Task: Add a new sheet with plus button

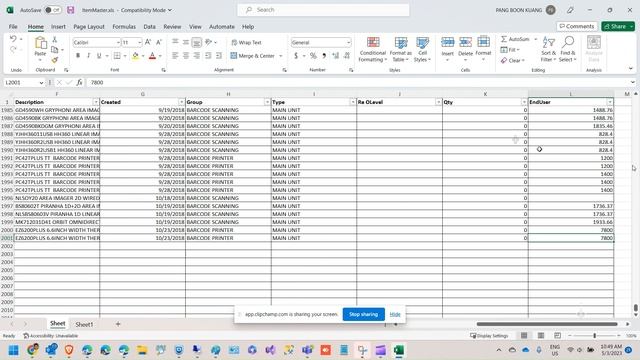Action: [118, 324]
